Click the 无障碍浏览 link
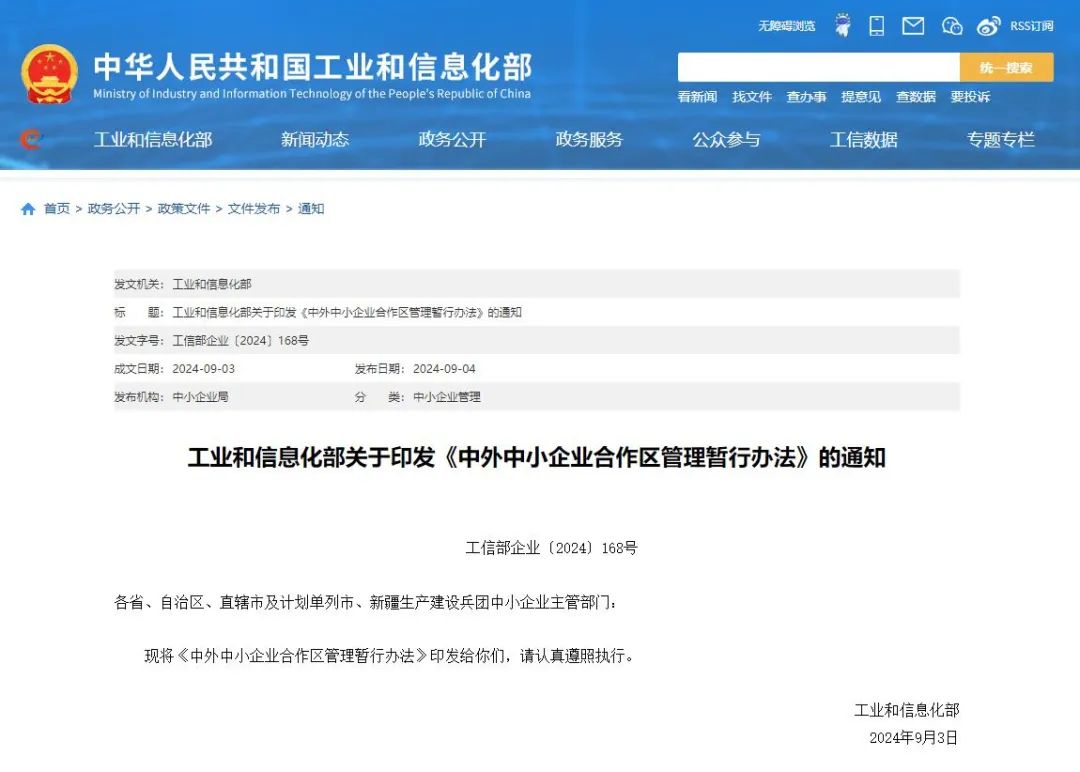This screenshot has width=1080, height=772. point(787,26)
